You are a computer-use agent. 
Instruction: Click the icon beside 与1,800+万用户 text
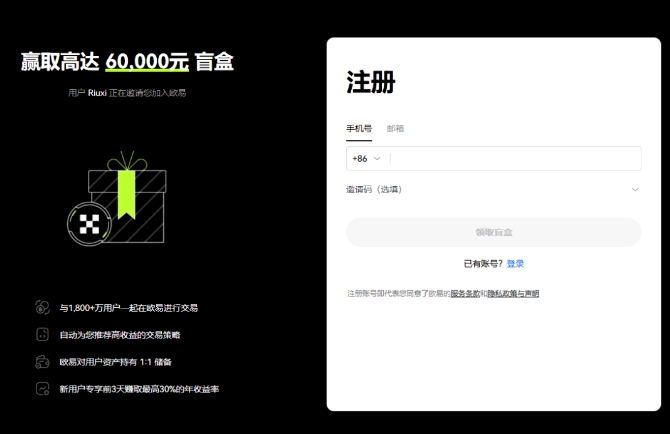click(x=42, y=308)
